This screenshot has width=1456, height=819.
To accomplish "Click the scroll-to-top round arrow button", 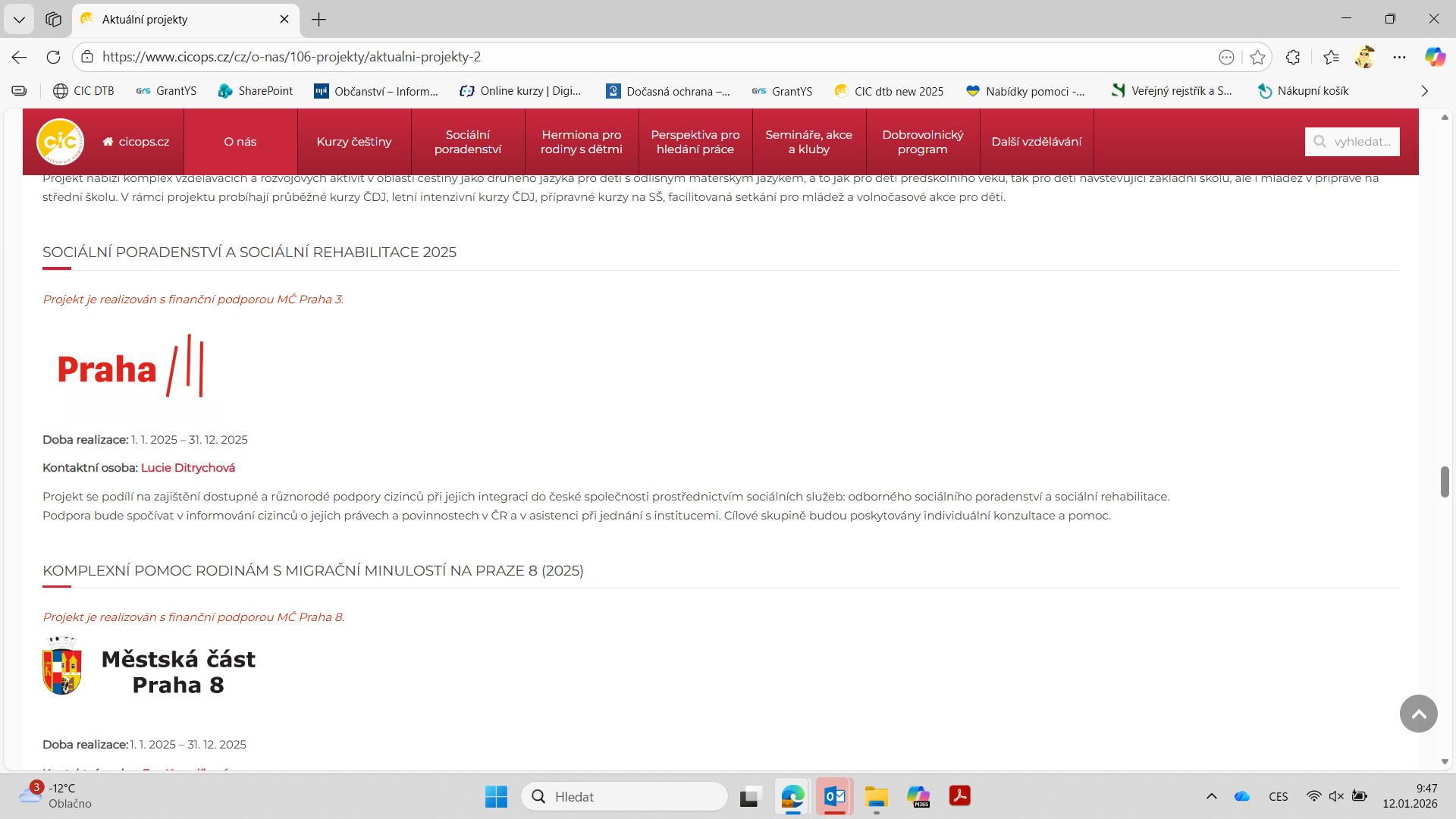I will click(x=1418, y=714).
